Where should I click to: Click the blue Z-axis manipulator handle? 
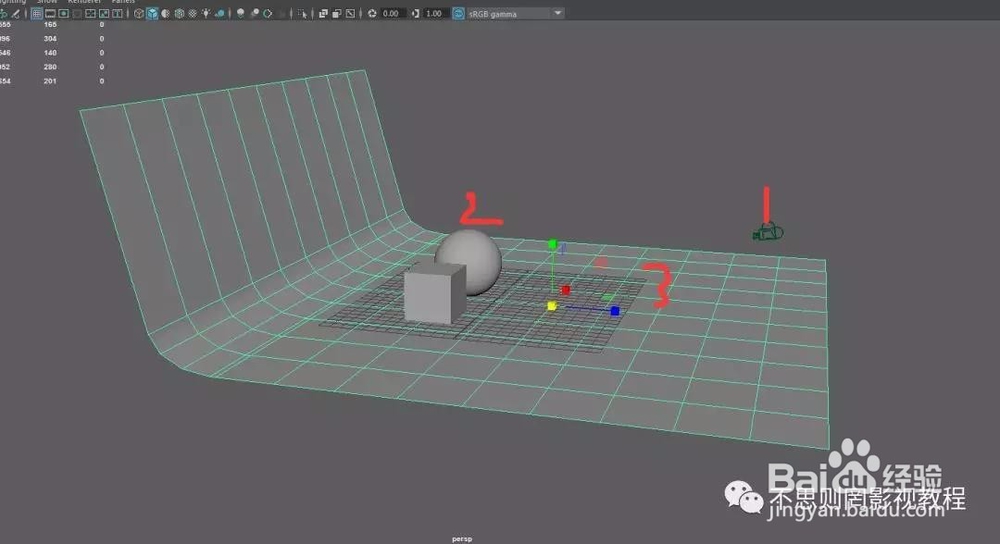(x=615, y=311)
